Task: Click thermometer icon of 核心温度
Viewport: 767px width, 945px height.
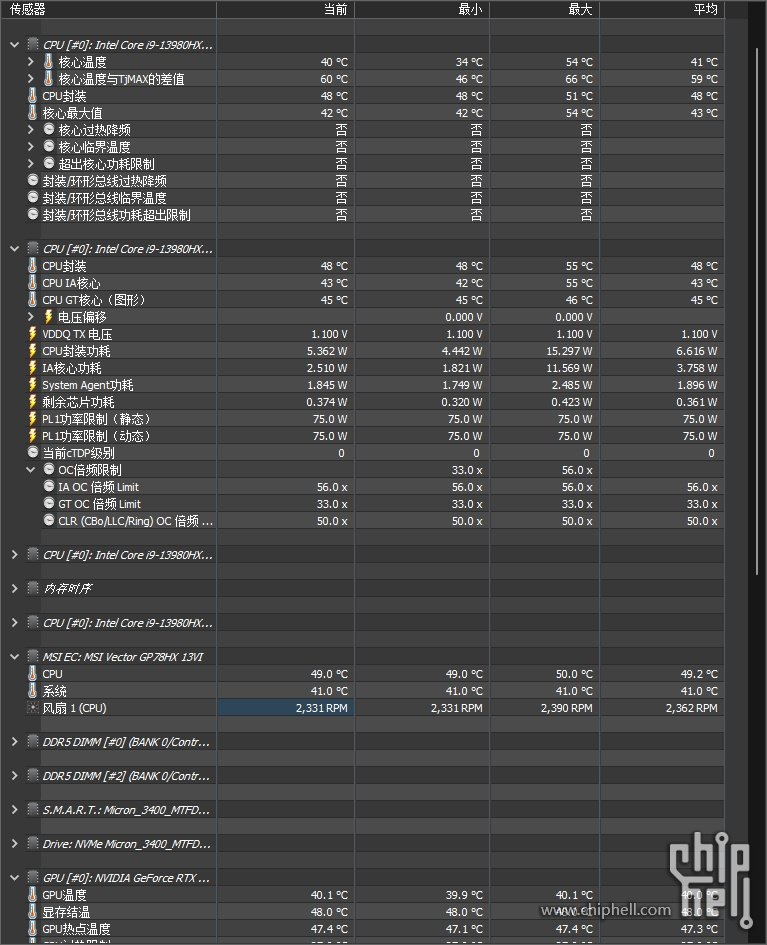Action: pyautogui.click(x=49, y=61)
